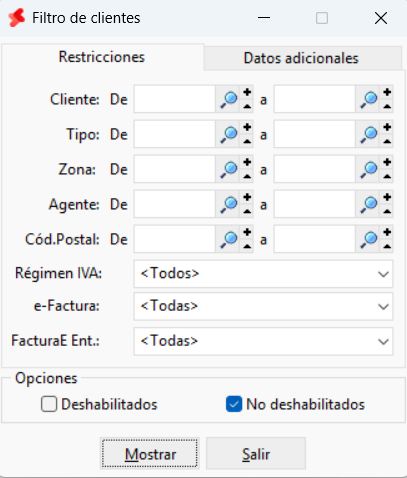Open magnifier lookup for Agente 'De' field
Viewport: 407px width, 478px height.
[x=228, y=204]
